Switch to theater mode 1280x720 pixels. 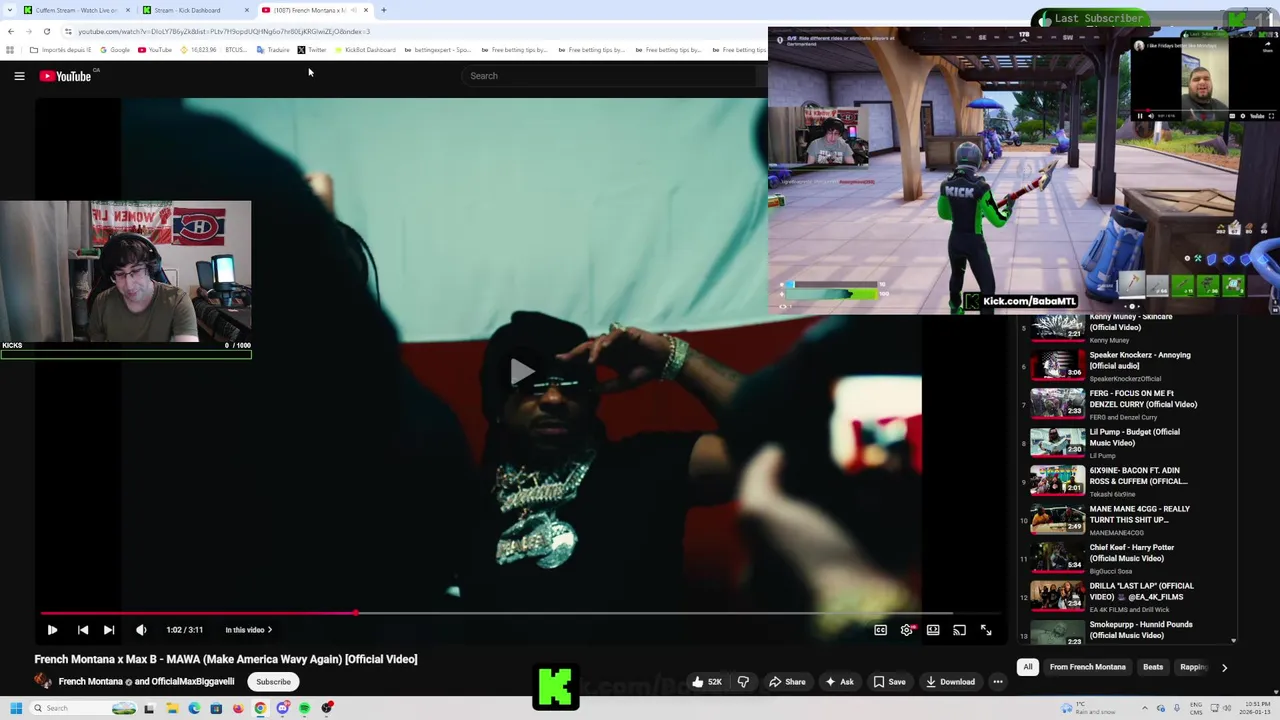(933, 630)
